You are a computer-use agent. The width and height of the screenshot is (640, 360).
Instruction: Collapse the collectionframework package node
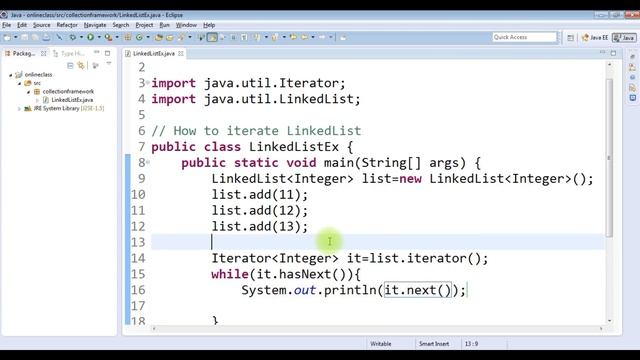[29, 92]
